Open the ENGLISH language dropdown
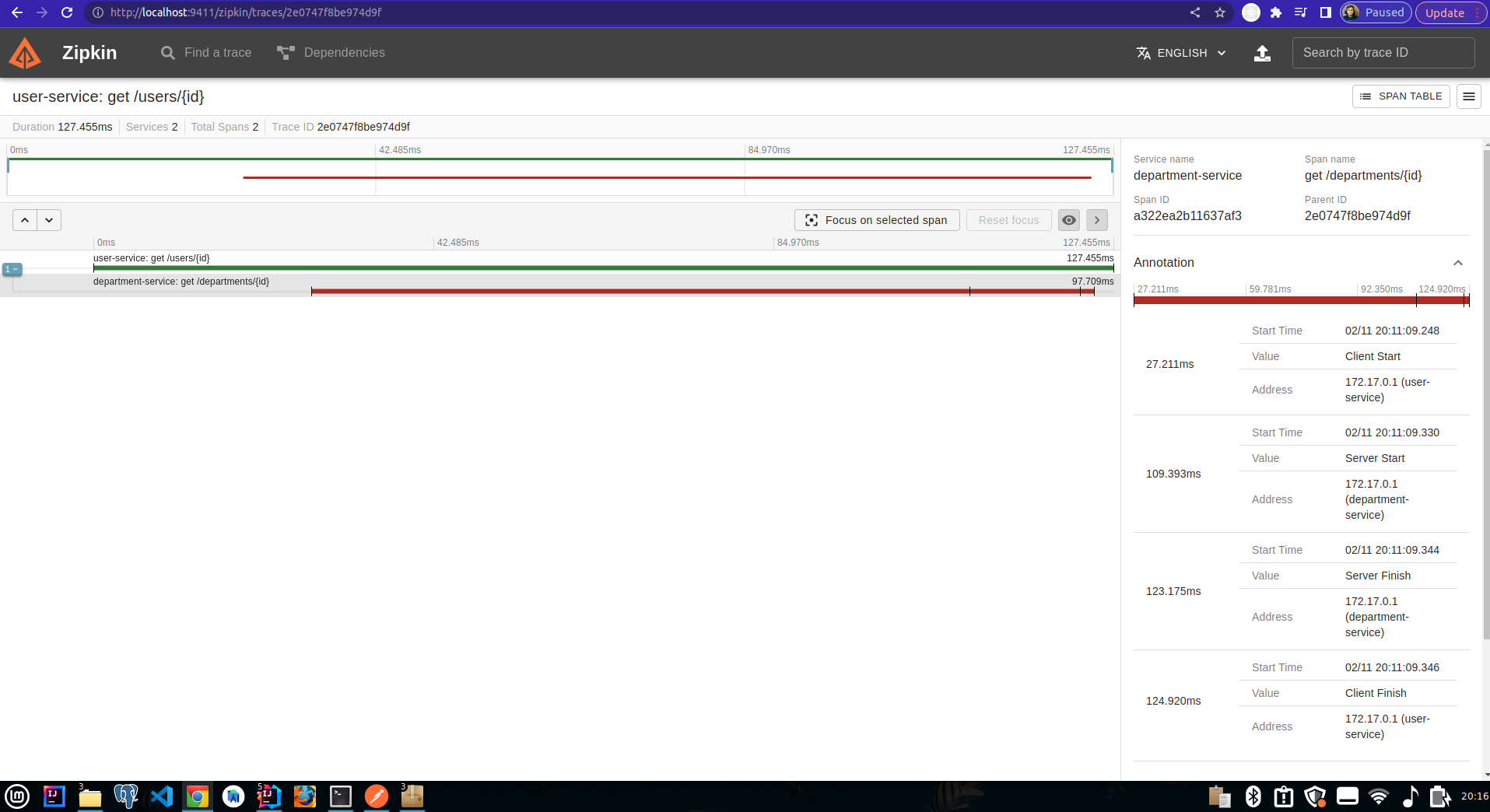The image size is (1490, 812). pyautogui.click(x=1181, y=53)
